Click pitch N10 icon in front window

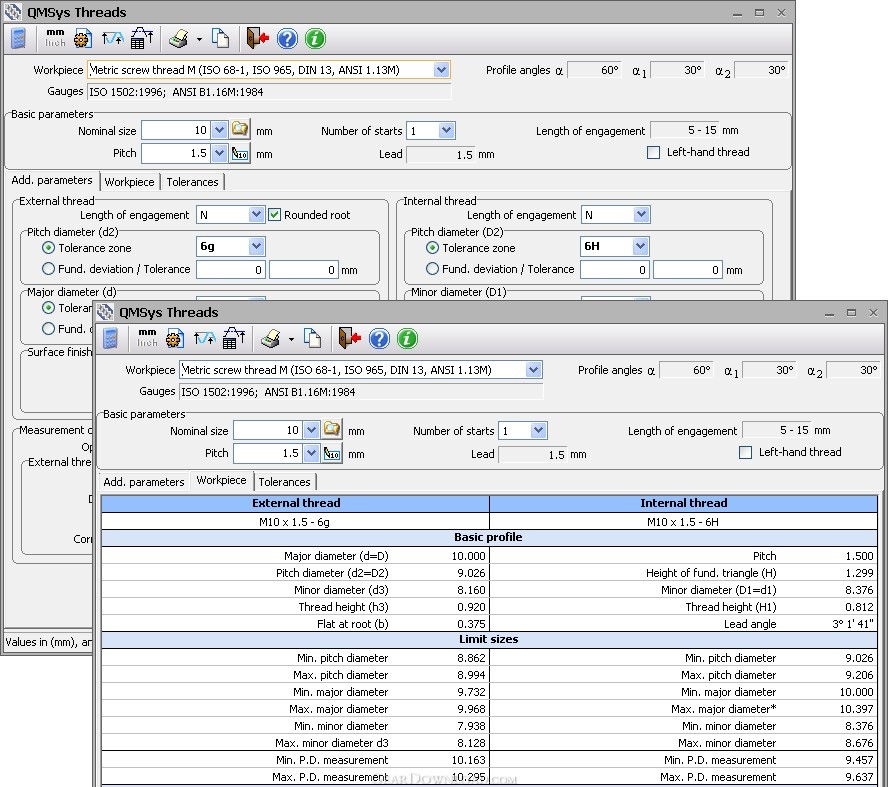pyautogui.click(x=332, y=454)
